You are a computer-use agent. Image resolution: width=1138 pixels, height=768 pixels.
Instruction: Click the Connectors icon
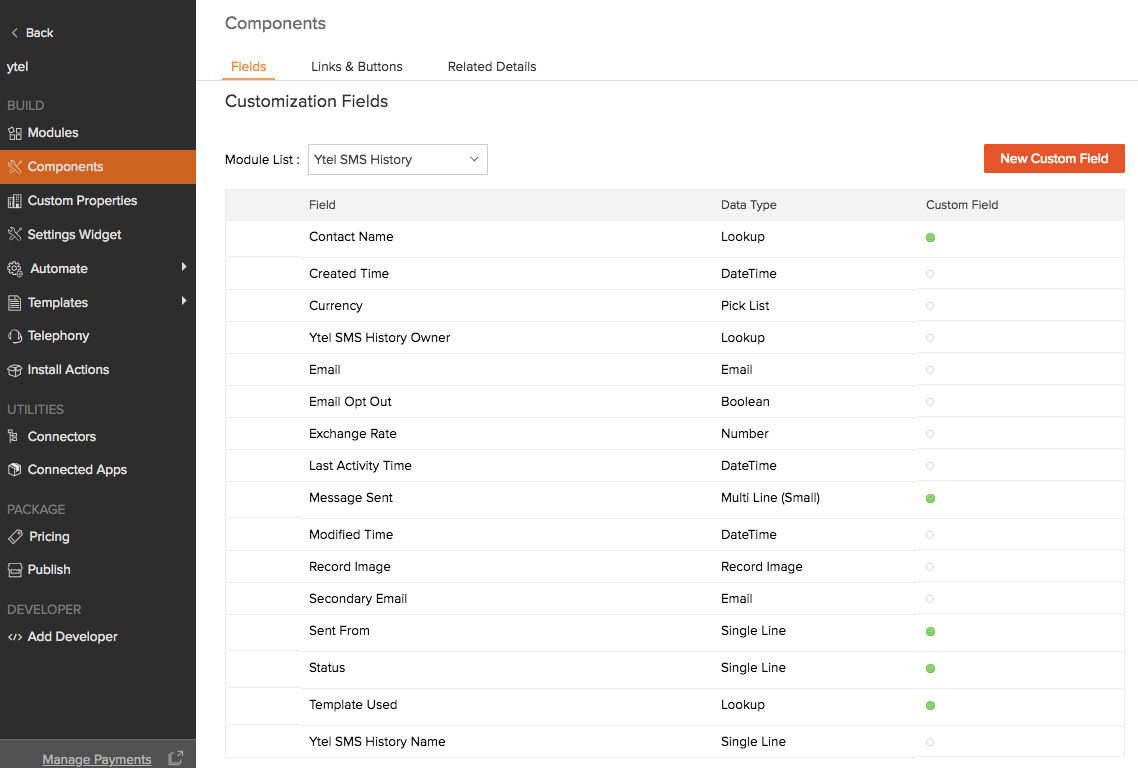13,436
